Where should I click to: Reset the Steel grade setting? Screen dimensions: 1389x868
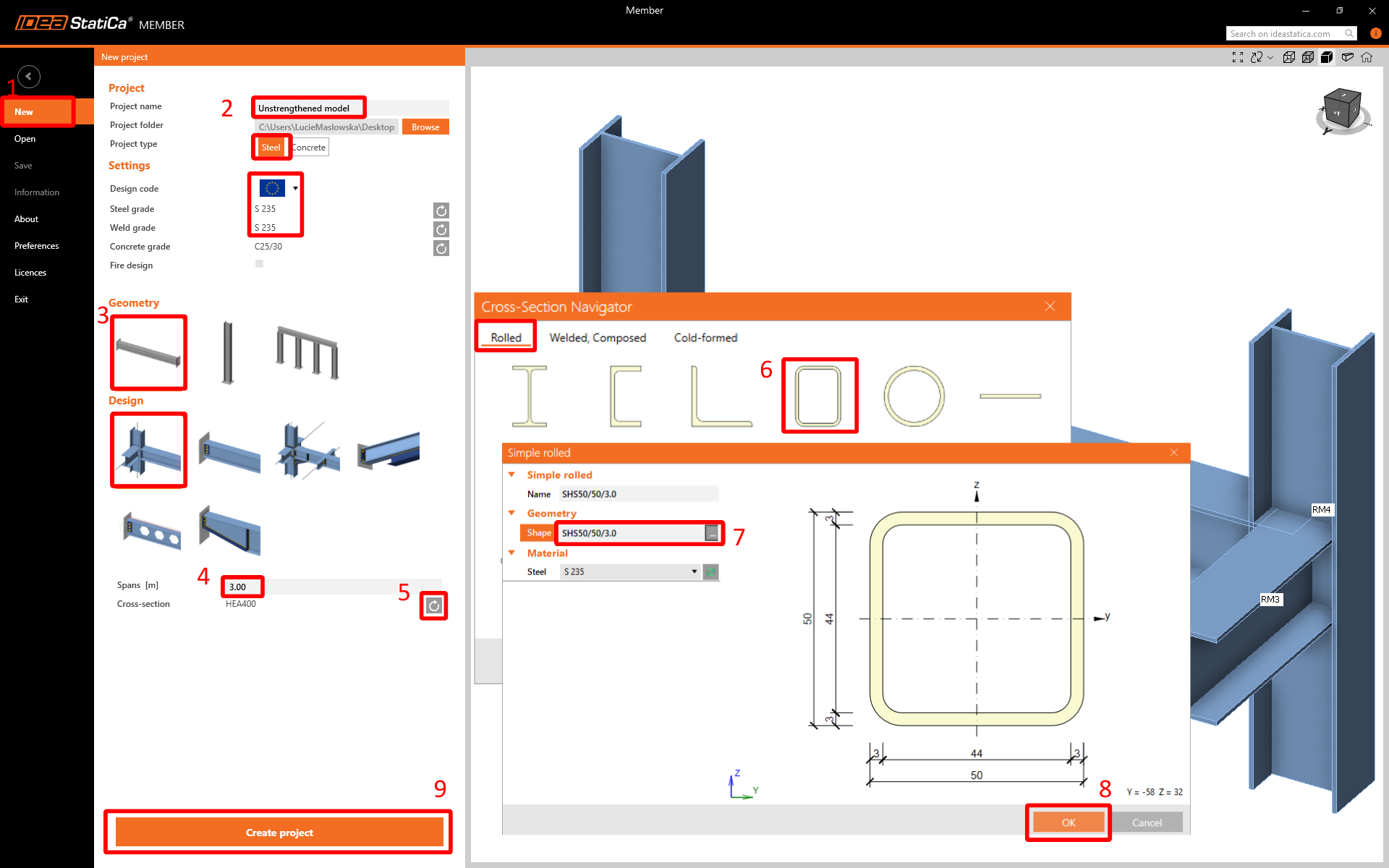click(441, 210)
